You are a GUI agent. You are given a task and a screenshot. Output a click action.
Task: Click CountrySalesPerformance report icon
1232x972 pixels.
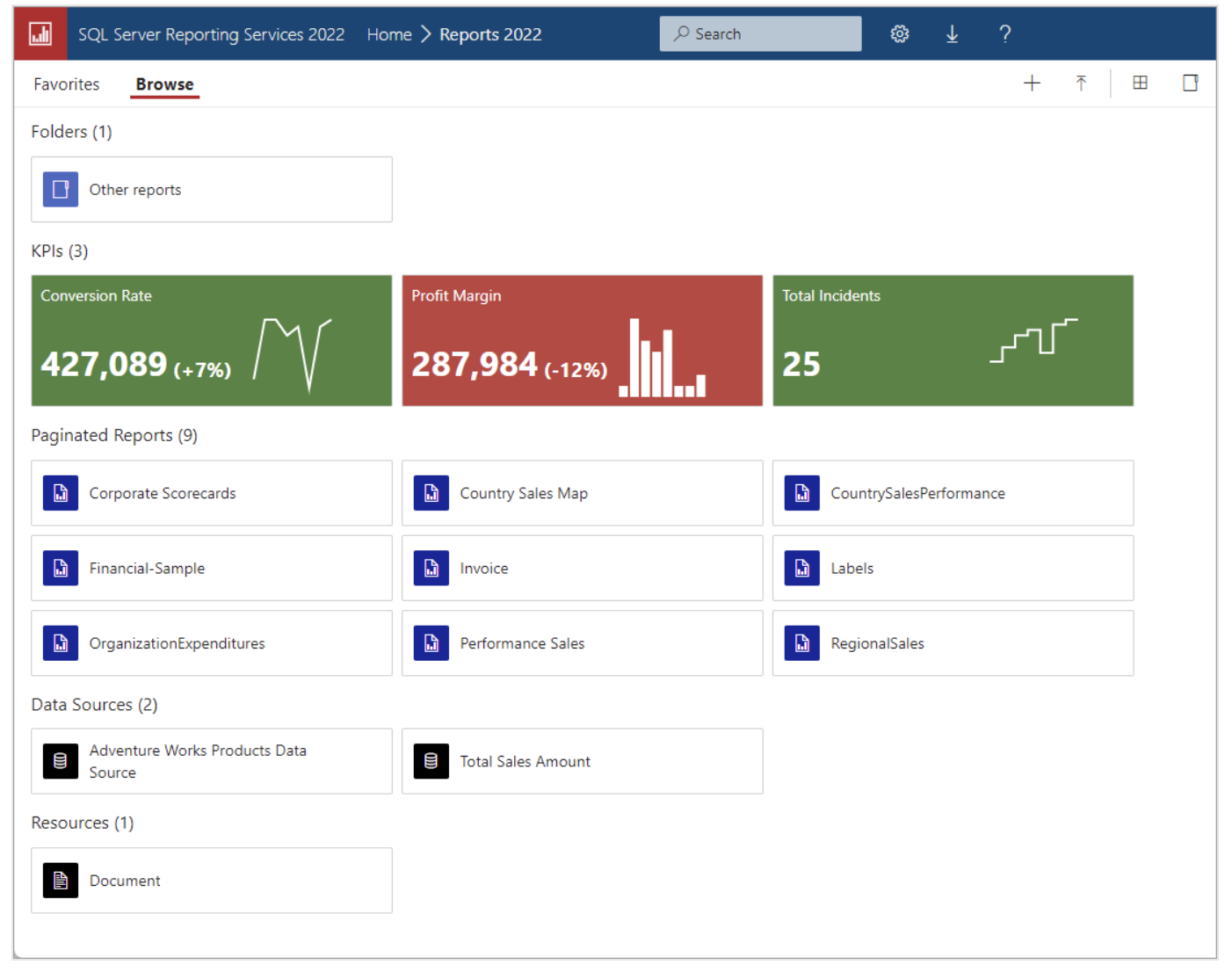802,493
